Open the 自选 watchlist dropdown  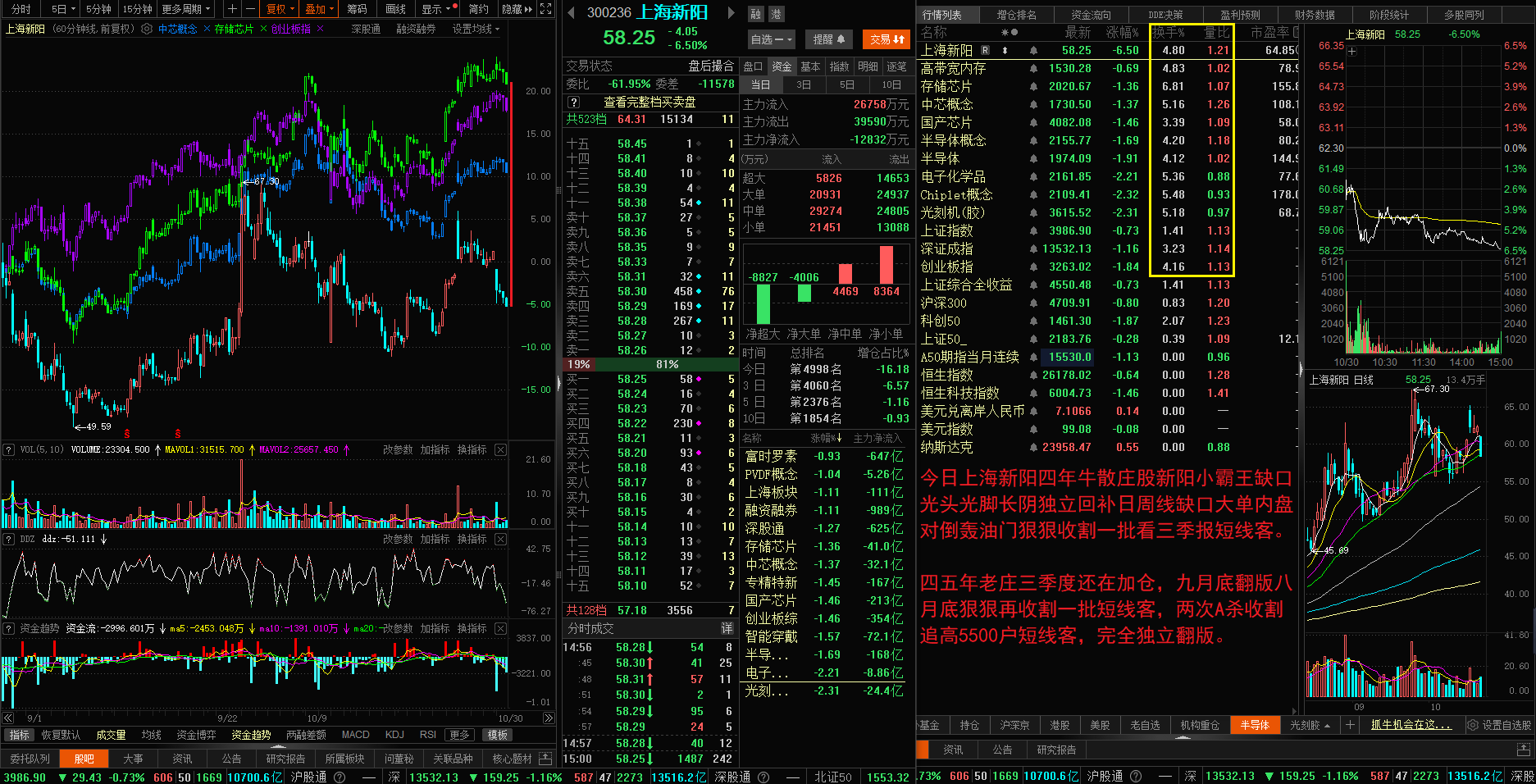click(x=771, y=39)
